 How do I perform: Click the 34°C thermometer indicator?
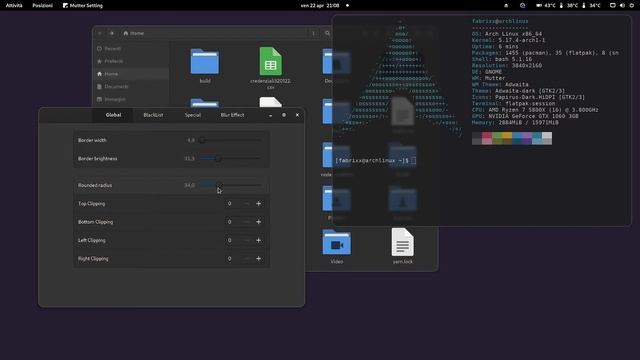point(591,5)
